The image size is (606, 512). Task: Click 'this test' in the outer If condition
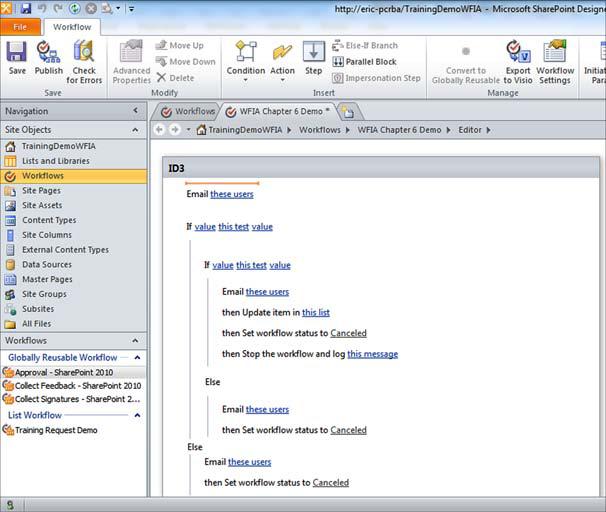pos(233,226)
